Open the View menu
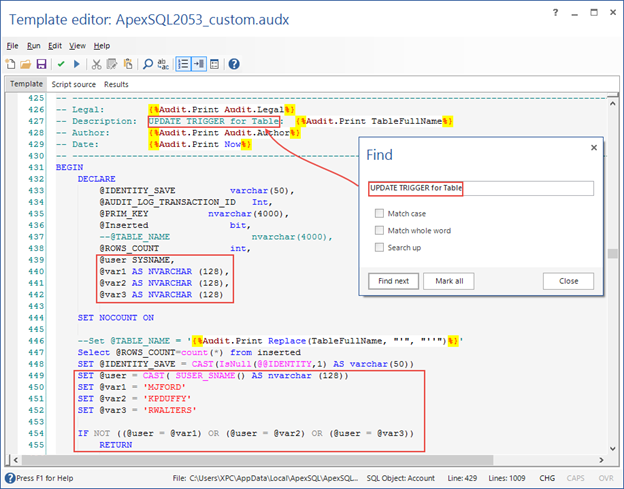624x489 pixels. (x=77, y=46)
